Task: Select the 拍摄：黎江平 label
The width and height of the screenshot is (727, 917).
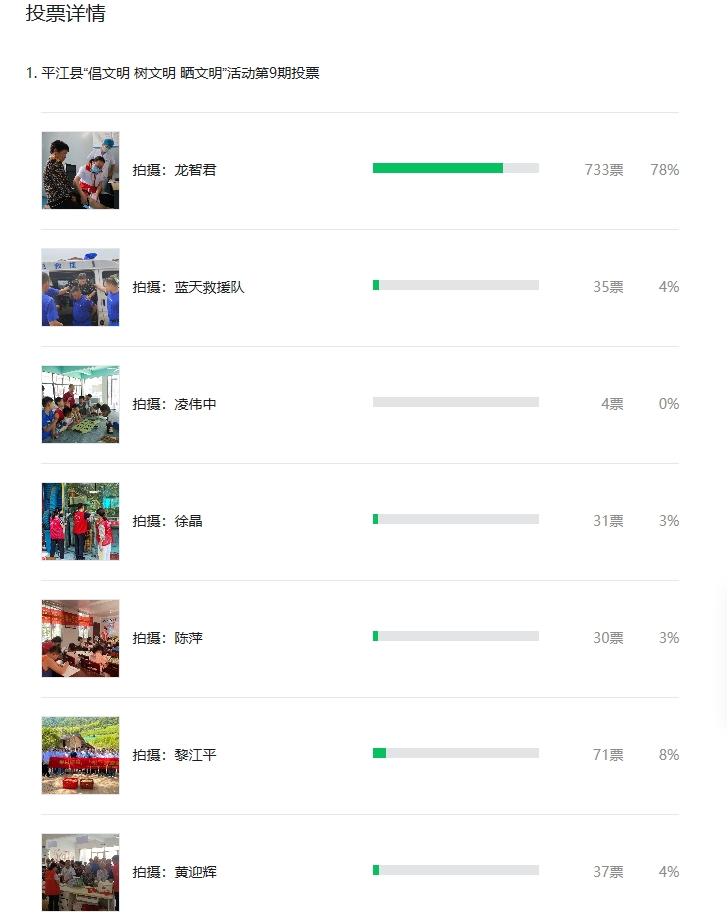Action: click(x=174, y=755)
